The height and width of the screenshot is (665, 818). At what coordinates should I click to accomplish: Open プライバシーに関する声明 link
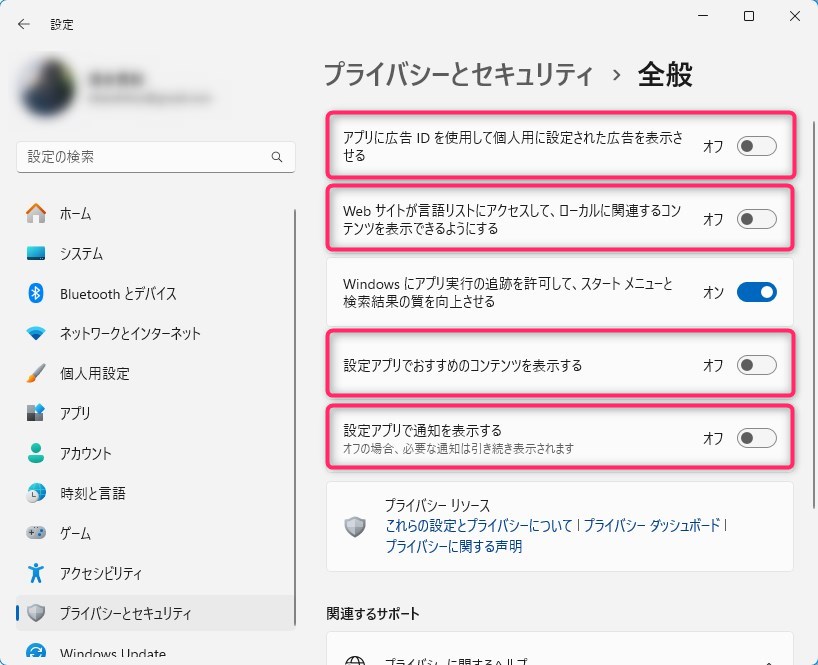tap(453, 547)
